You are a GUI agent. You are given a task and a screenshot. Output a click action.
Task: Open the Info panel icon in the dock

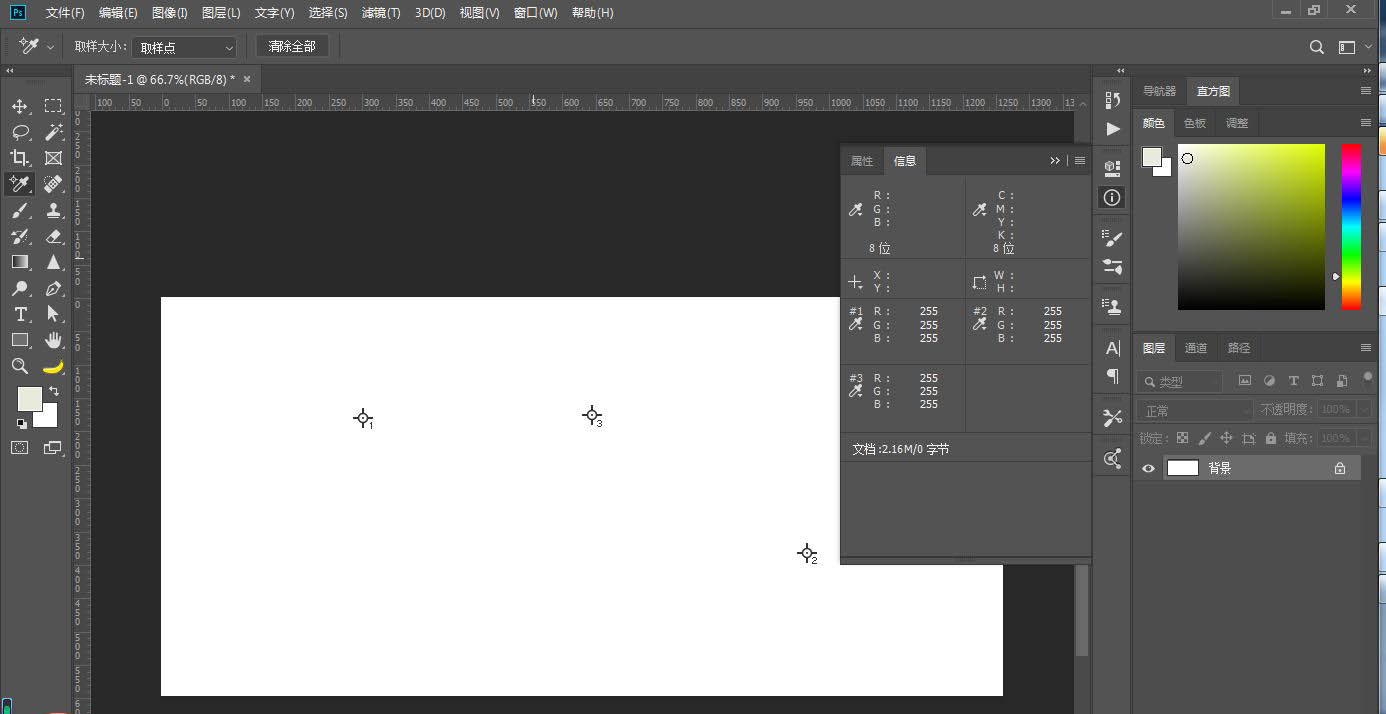coord(1113,197)
